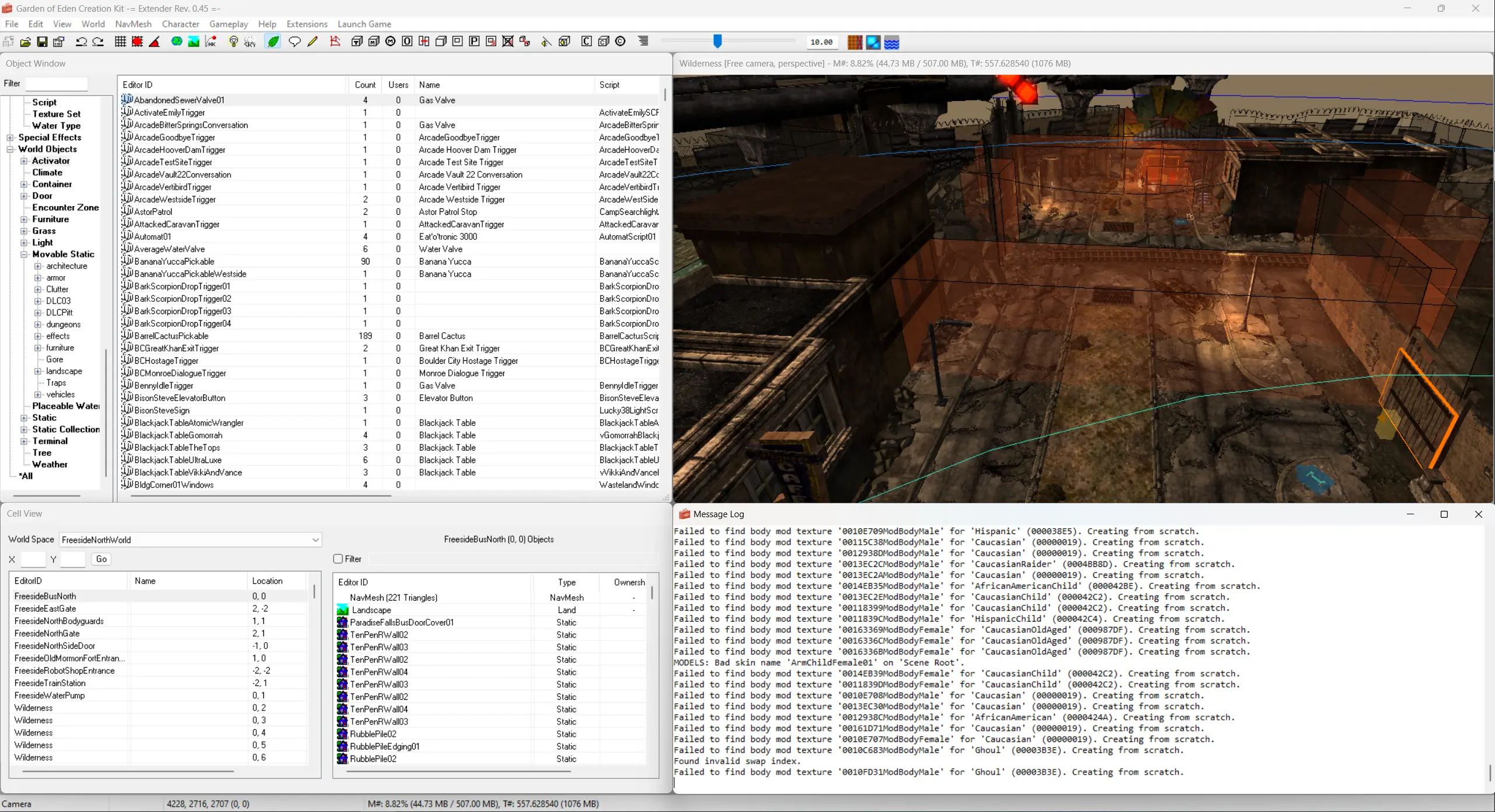This screenshot has width=1495, height=812.
Task: Collapse the Movable Static tree node
Action: coord(24,255)
